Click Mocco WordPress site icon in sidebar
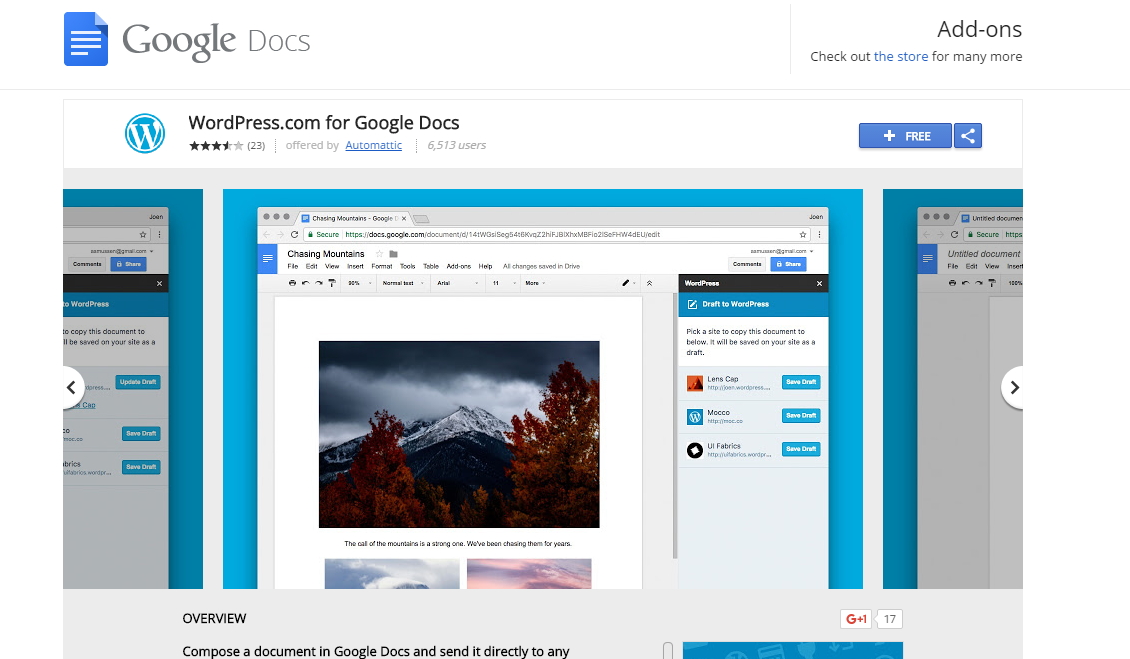This screenshot has height=659, width=1130. click(x=695, y=417)
